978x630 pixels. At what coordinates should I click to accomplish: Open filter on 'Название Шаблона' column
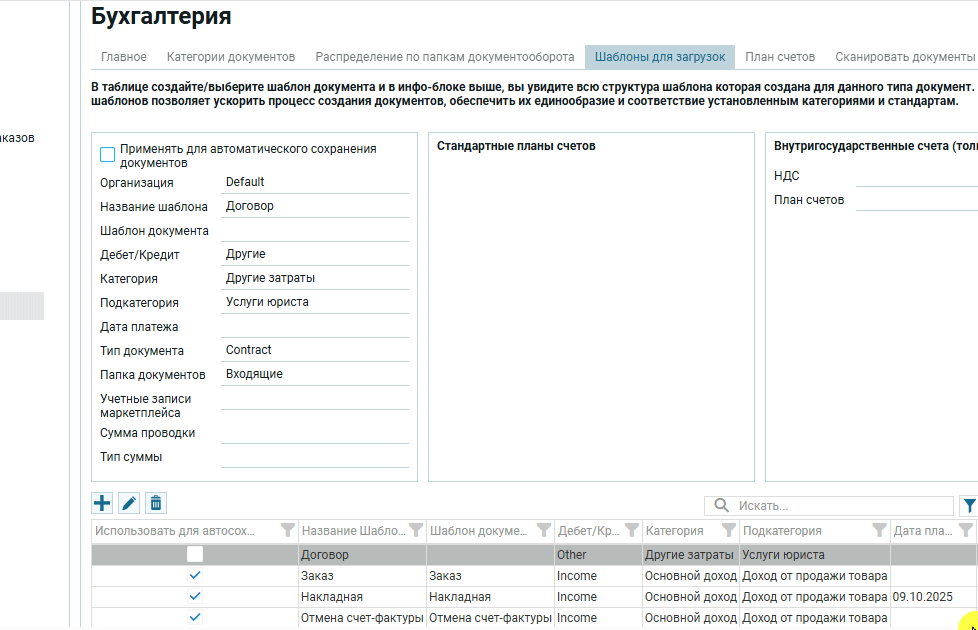coord(416,531)
